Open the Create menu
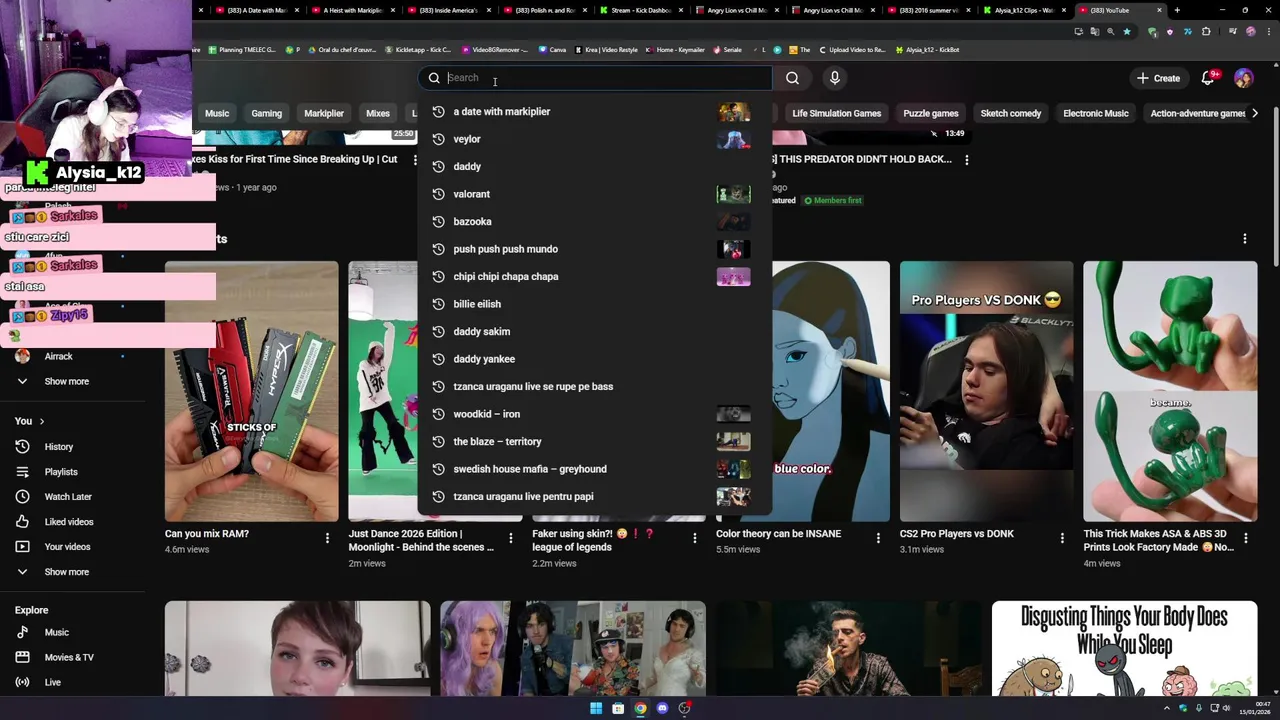1280x720 pixels. [x=1158, y=78]
